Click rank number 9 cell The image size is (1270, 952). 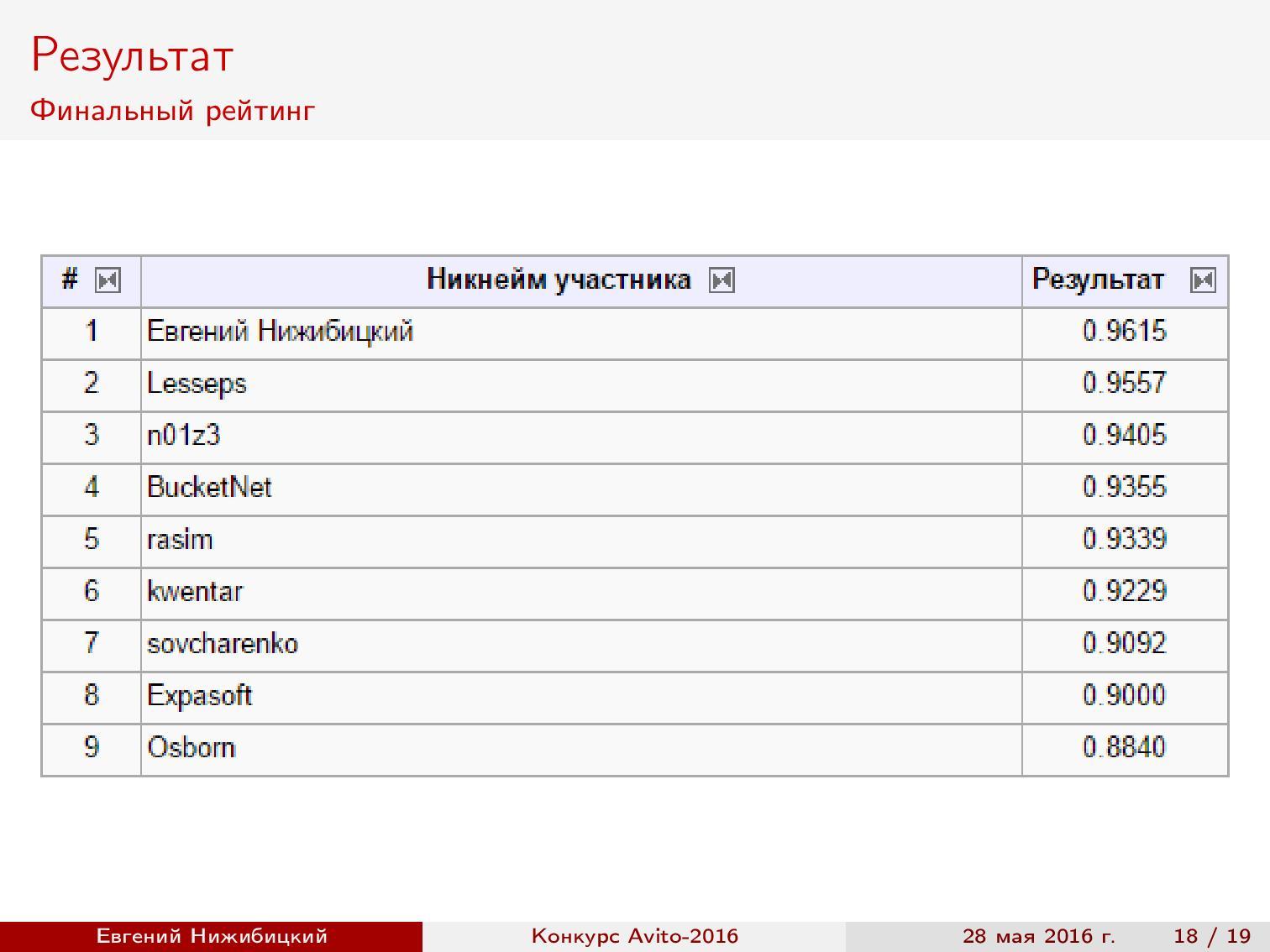(92, 750)
